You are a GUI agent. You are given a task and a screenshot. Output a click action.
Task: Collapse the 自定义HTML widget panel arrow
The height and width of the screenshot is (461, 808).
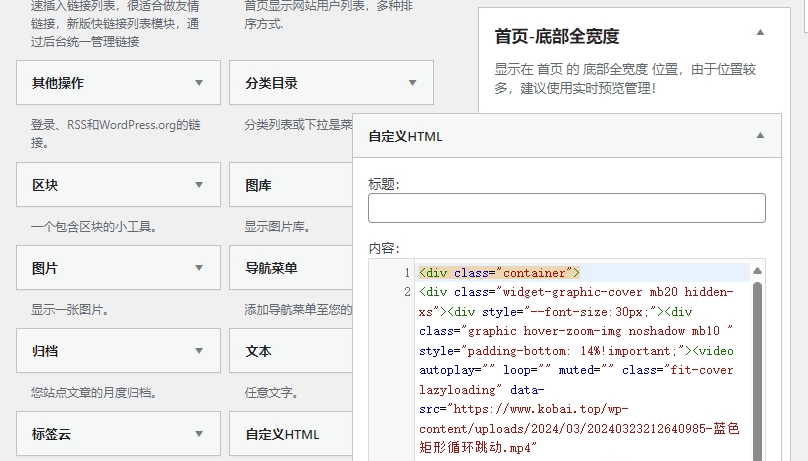pos(760,136)
